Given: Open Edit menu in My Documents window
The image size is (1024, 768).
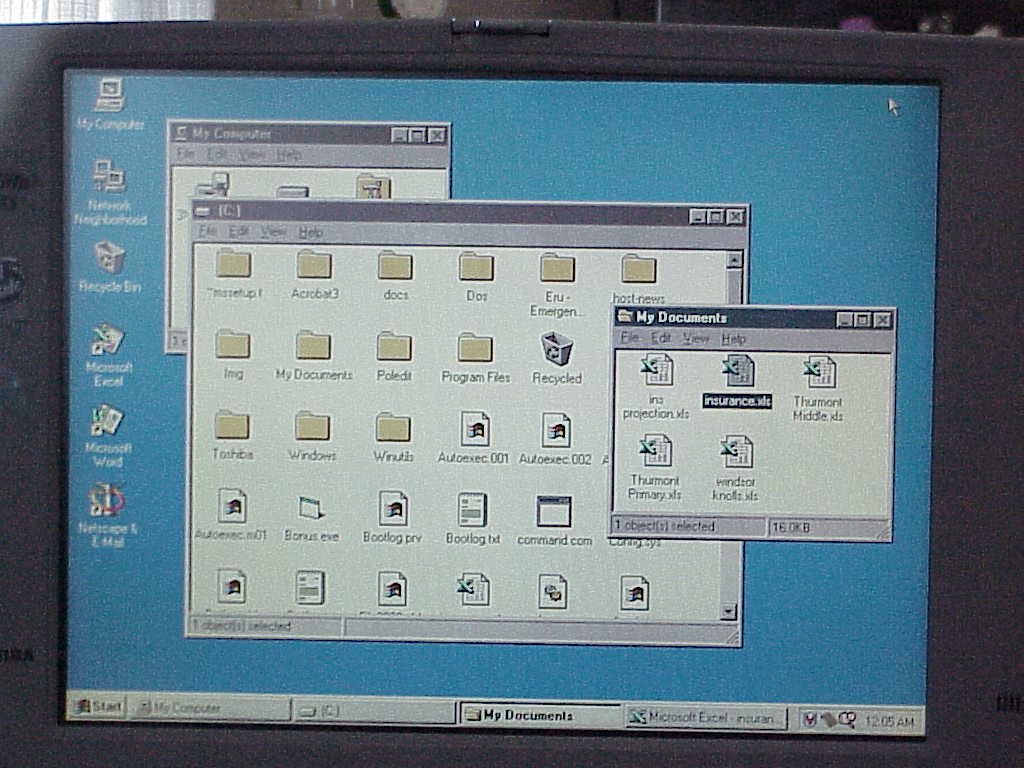Looking at the screenshot, I should click(661, 338).
